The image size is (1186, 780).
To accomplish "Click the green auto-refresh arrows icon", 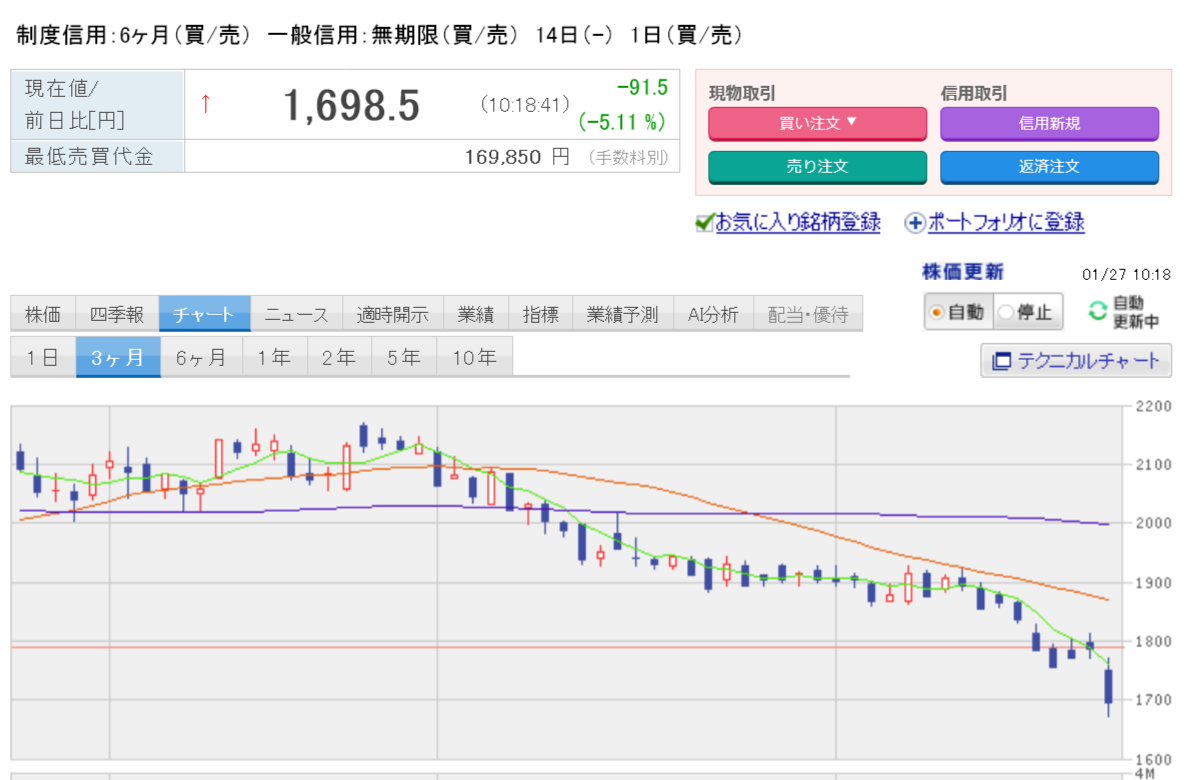I will [x=1098, y=312].
